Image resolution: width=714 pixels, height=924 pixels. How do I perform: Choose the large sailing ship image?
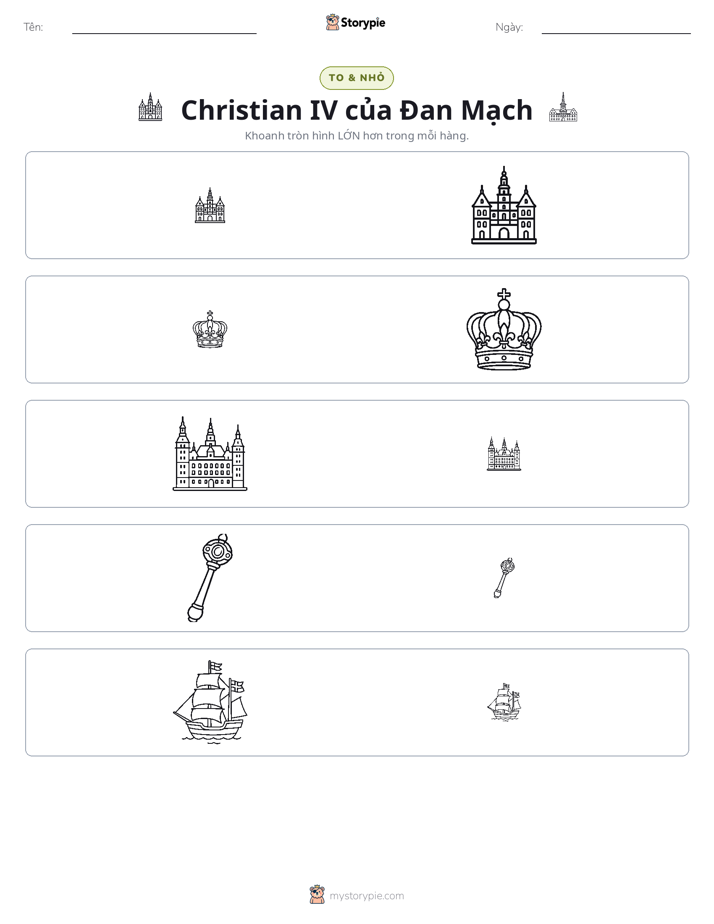210,702
